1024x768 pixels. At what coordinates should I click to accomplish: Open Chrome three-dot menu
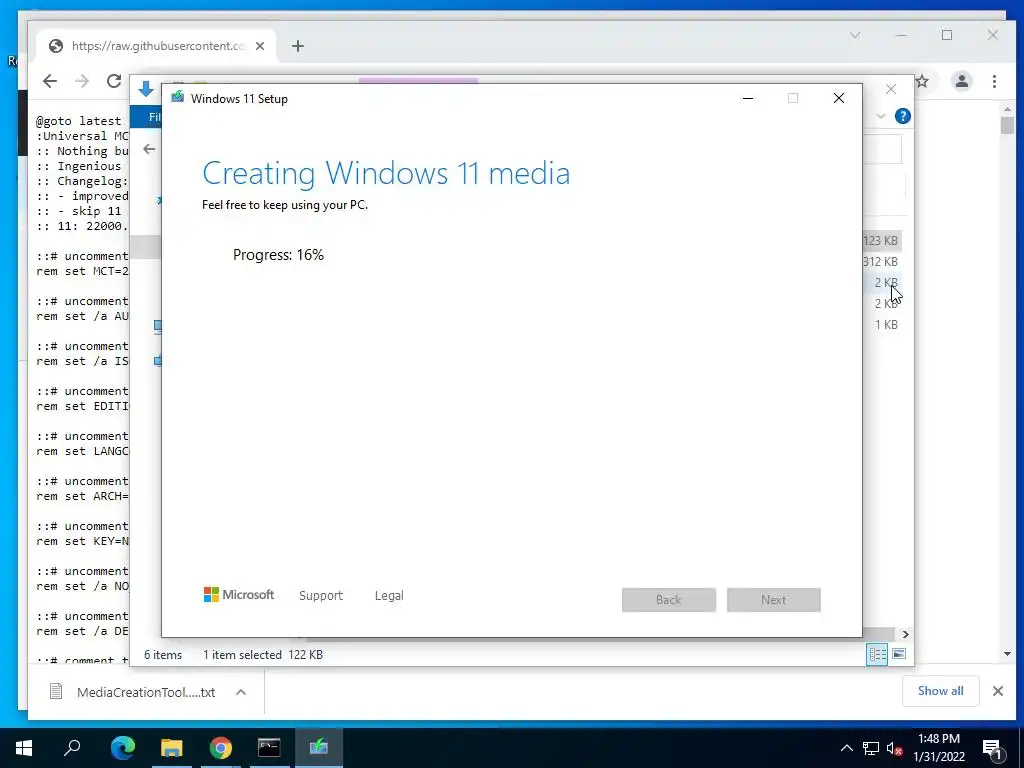click(x=994, y=81)
